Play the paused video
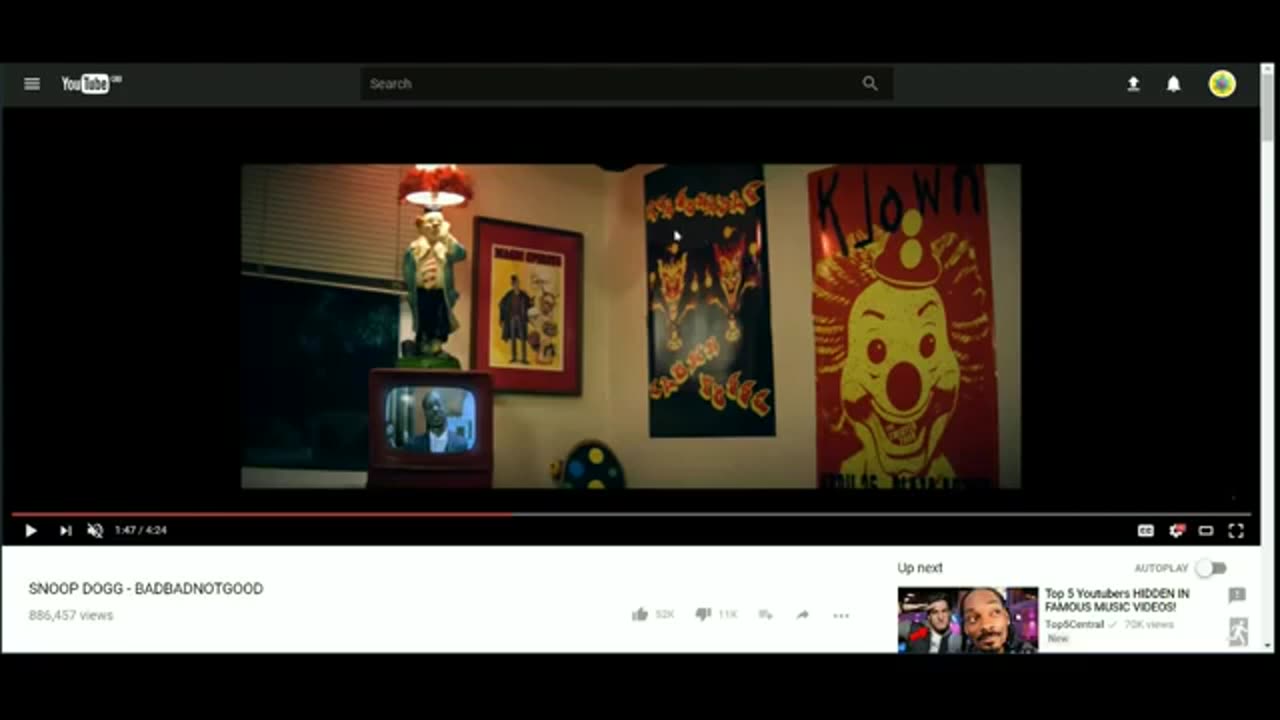 coord(31,531)
